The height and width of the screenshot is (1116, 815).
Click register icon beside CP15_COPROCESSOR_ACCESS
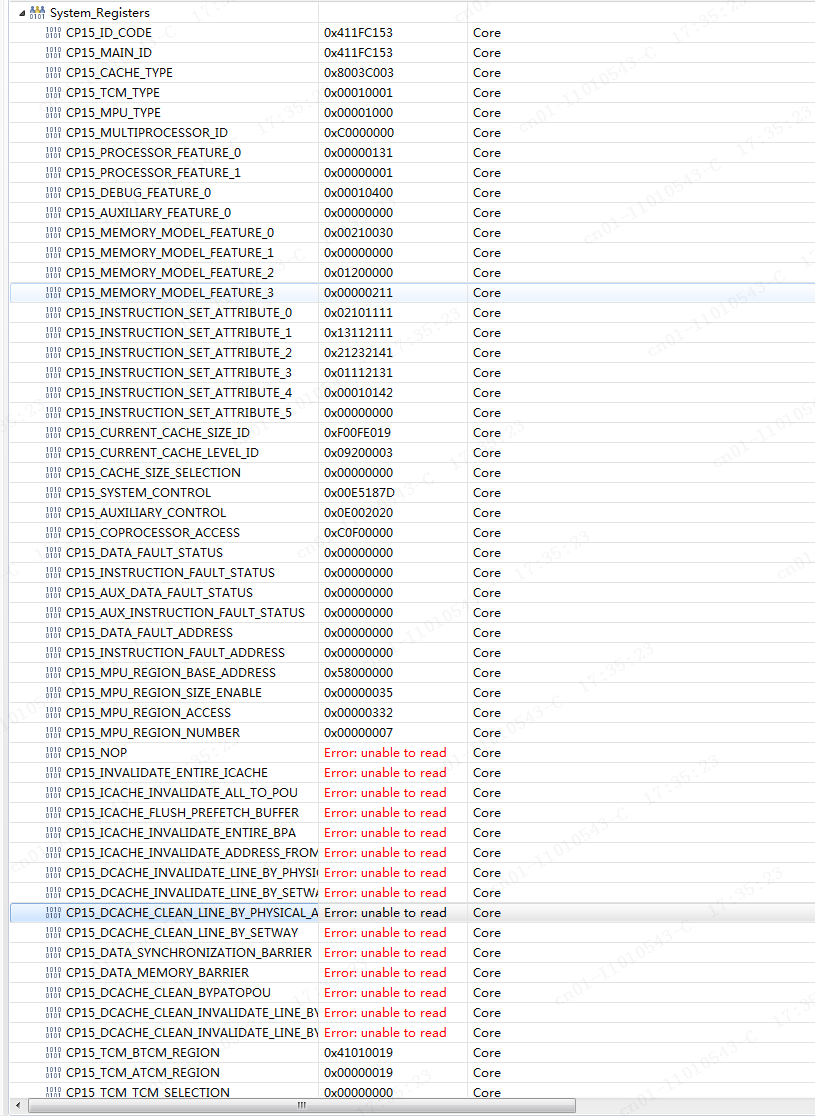click(x=53, y=532)
